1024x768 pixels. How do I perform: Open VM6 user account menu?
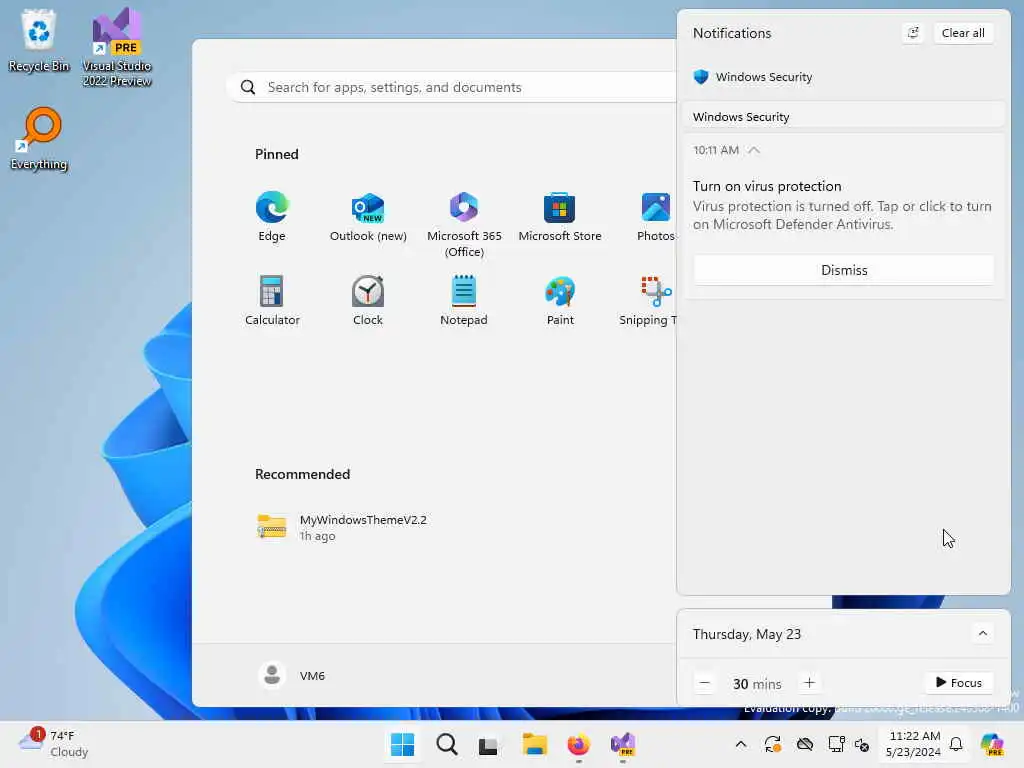(x=291, y=675)
